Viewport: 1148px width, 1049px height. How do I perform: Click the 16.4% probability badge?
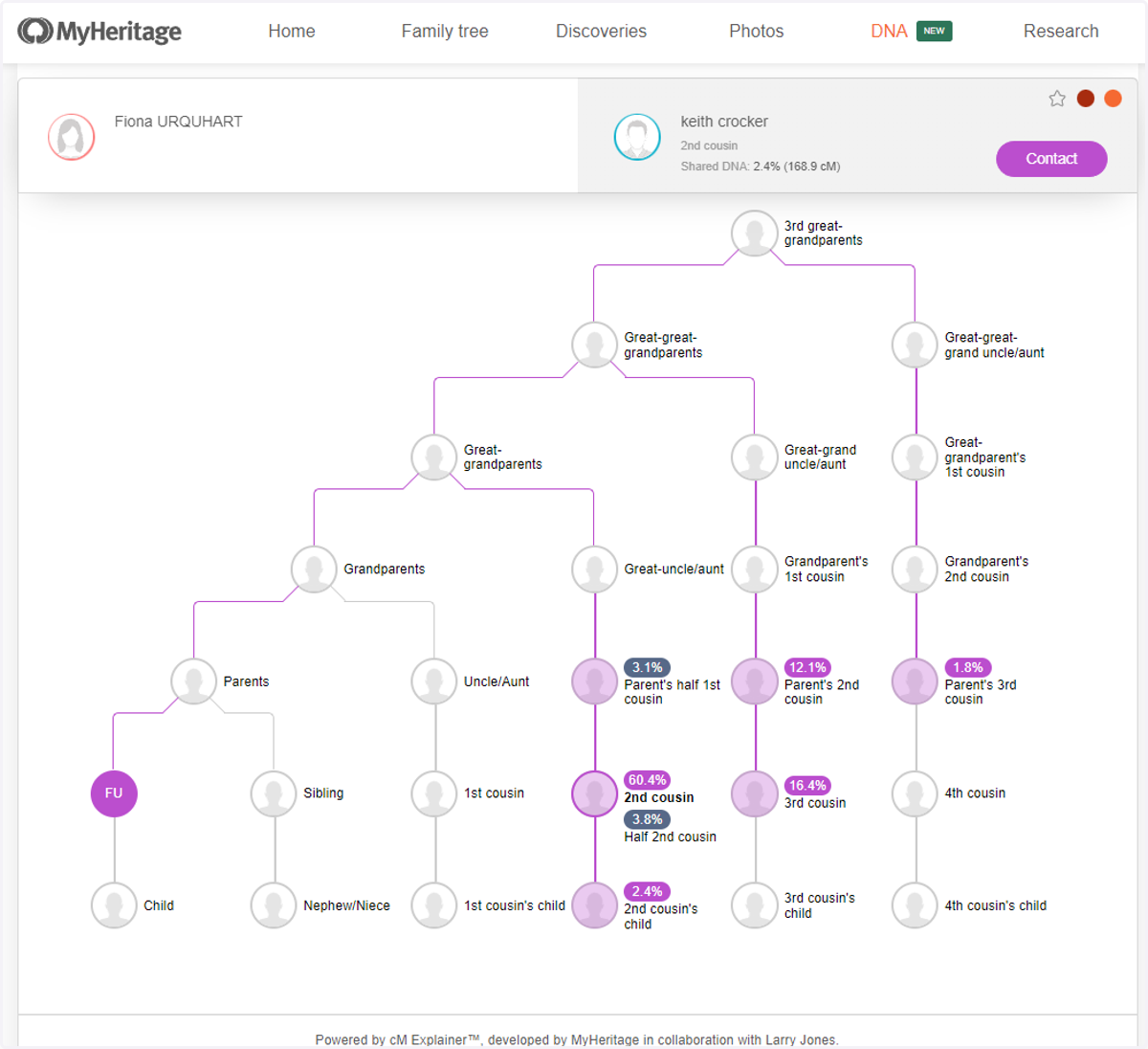point(807,786)
